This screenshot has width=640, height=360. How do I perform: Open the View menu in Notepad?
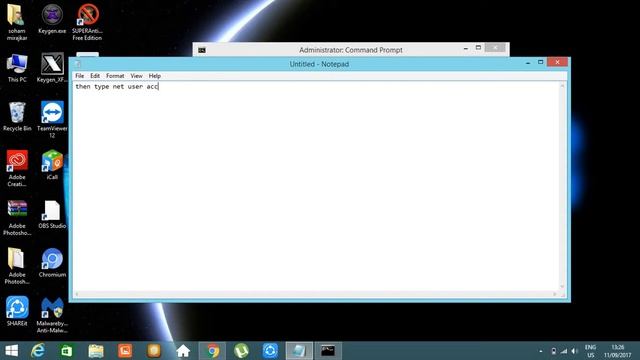pyautogui.click(x=136, y=76)
